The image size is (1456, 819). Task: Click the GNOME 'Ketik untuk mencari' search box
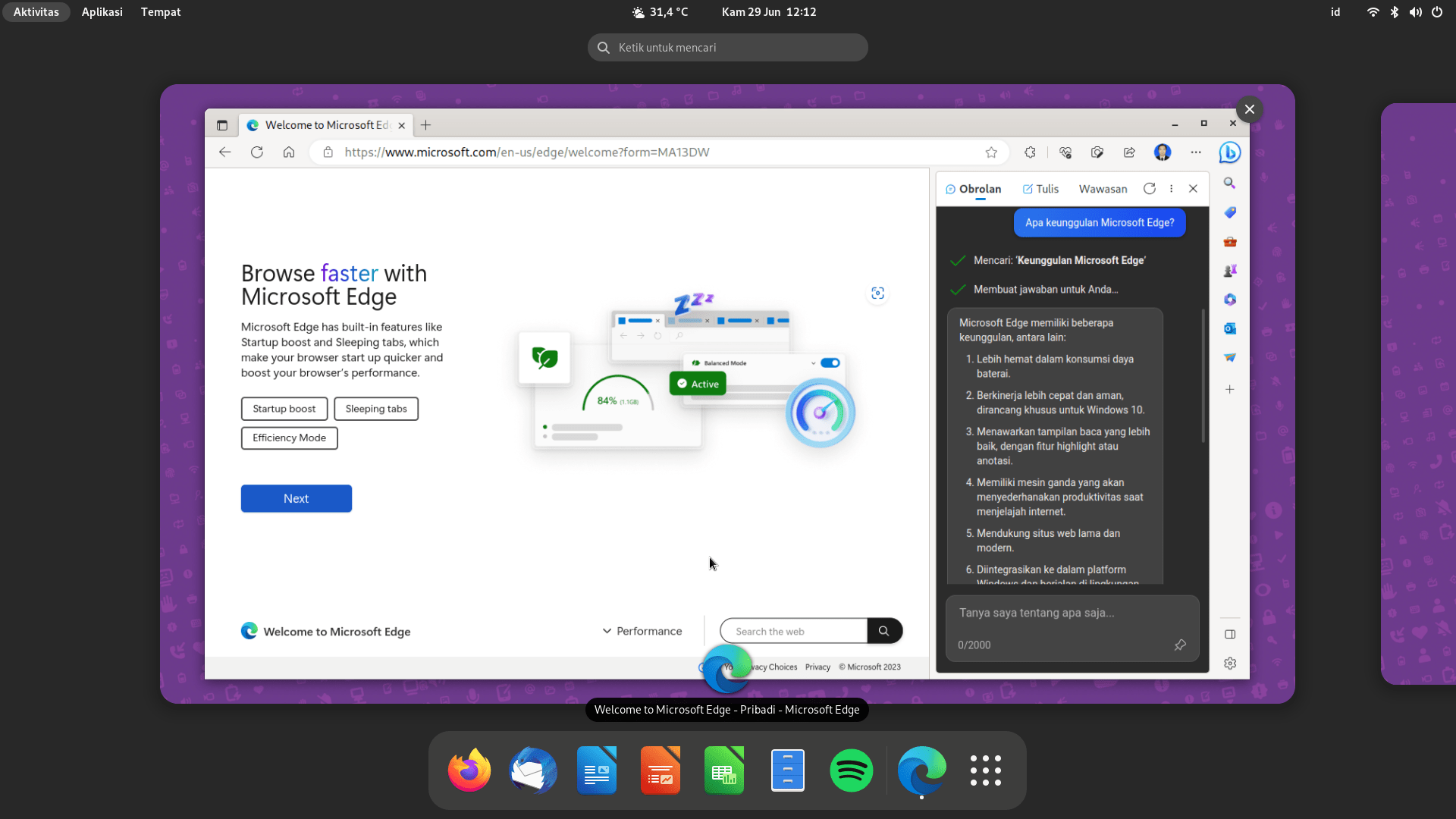click(x=728, y=48)
